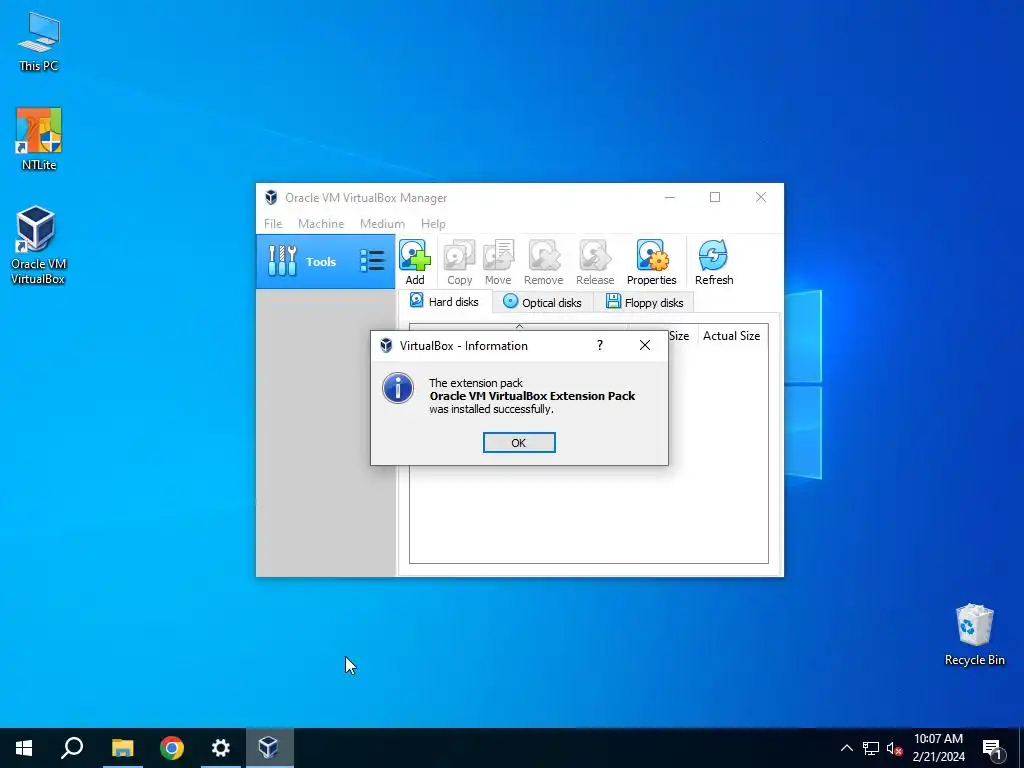The width and height of the screenshot is (1024, 768).
Task: Click the question mark help button in dialog
Action: point(600,345)
